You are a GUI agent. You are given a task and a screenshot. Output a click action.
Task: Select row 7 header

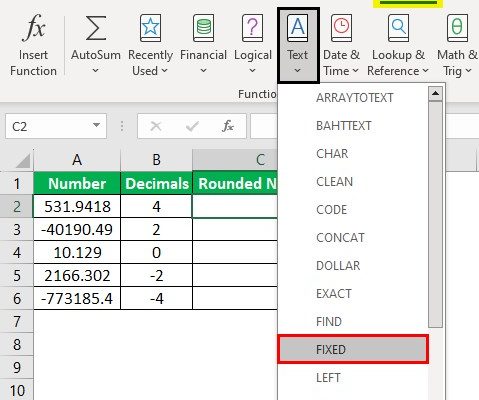click(17, 322)
